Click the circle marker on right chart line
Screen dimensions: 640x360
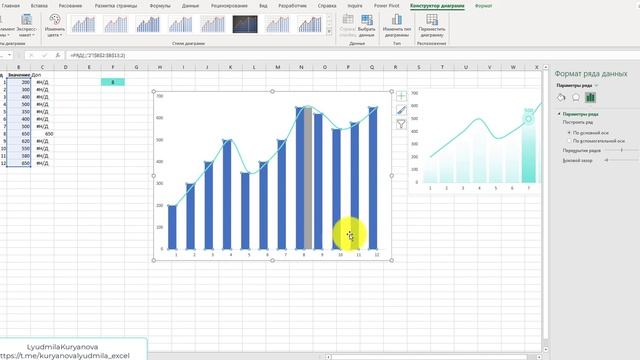click(x=529, y=119)
